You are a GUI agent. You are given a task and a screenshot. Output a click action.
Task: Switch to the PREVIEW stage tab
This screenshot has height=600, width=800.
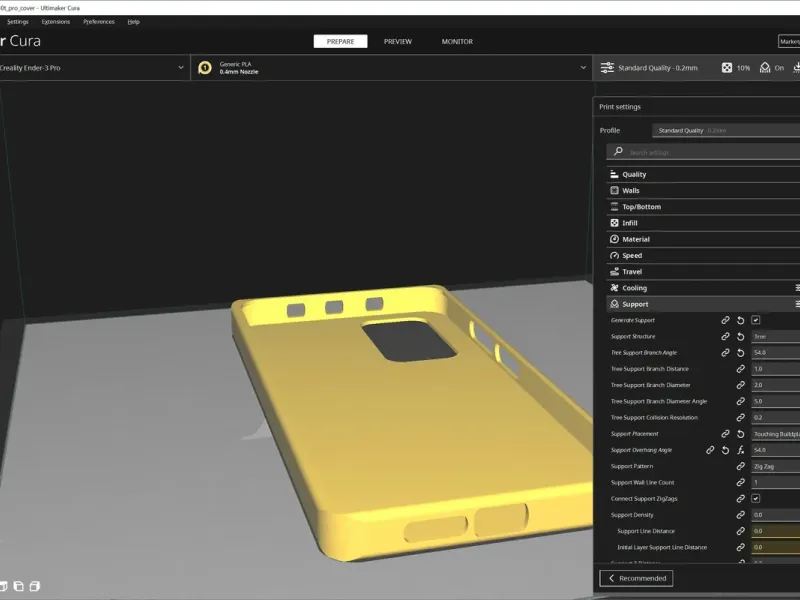pyautogui.click(x=398, y=41)
